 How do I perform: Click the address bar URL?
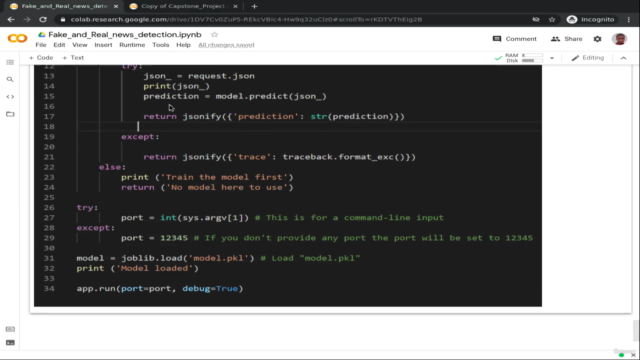246,19
